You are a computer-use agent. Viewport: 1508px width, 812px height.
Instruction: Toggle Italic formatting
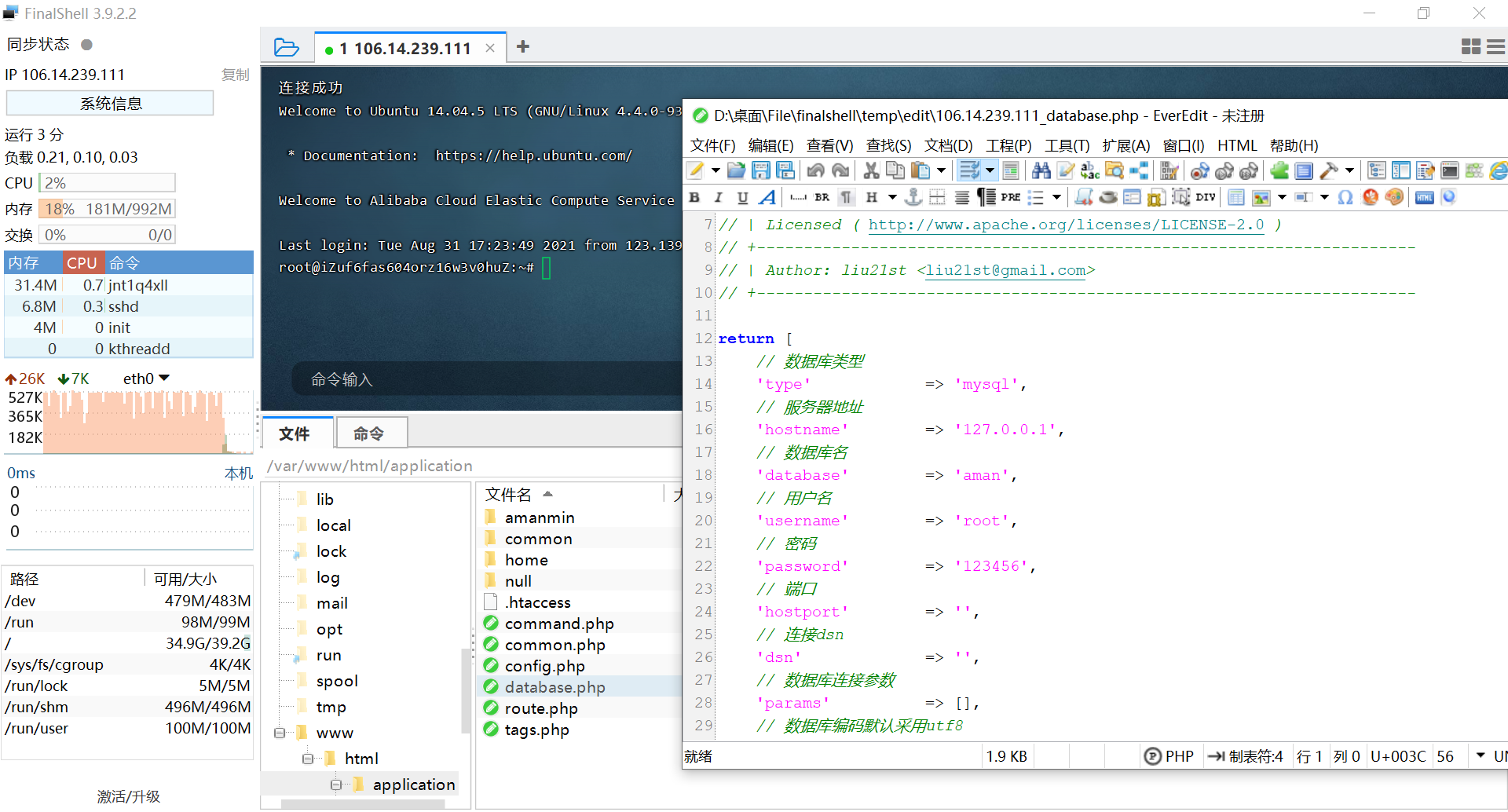(718, 197)
